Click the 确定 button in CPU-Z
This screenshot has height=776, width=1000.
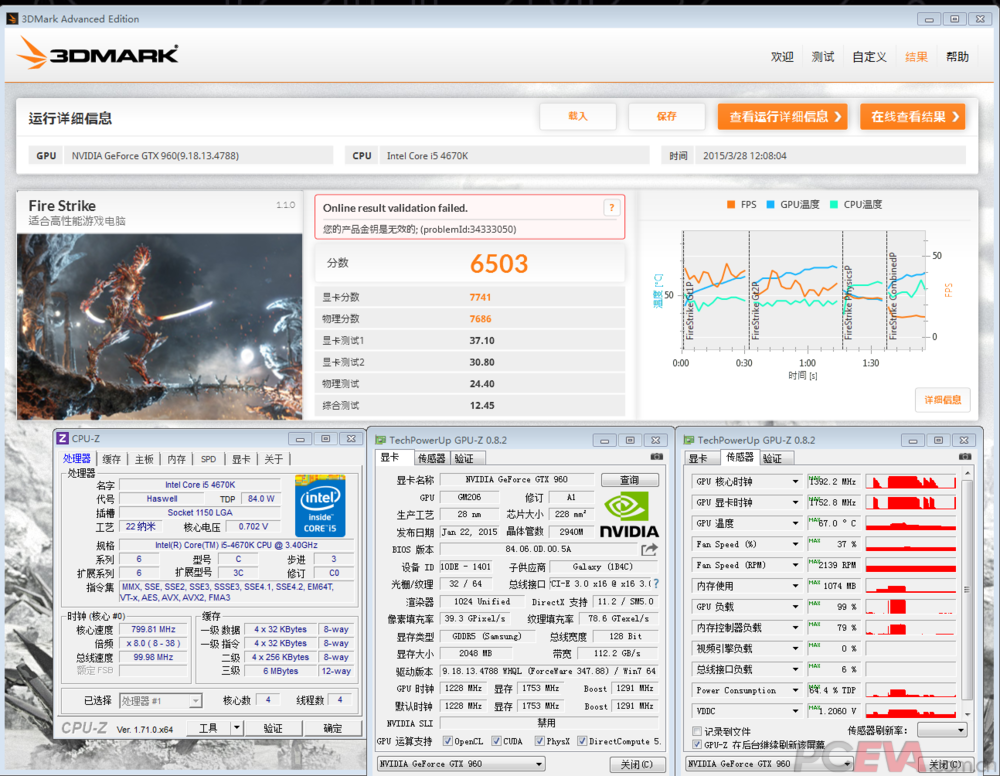[x=332, y=728]
